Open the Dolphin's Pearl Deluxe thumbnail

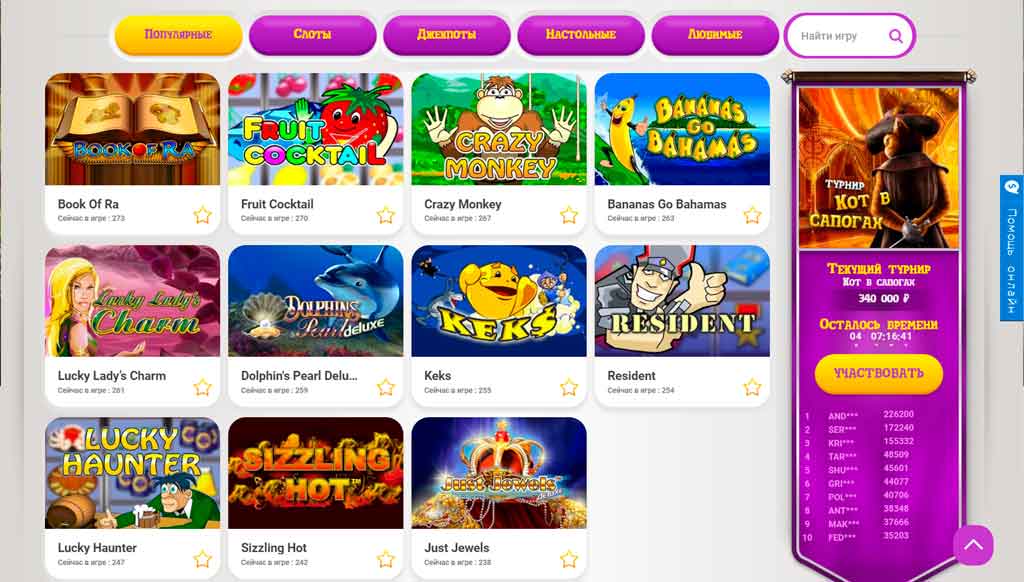pyautogui.click(x=316, y=301)
